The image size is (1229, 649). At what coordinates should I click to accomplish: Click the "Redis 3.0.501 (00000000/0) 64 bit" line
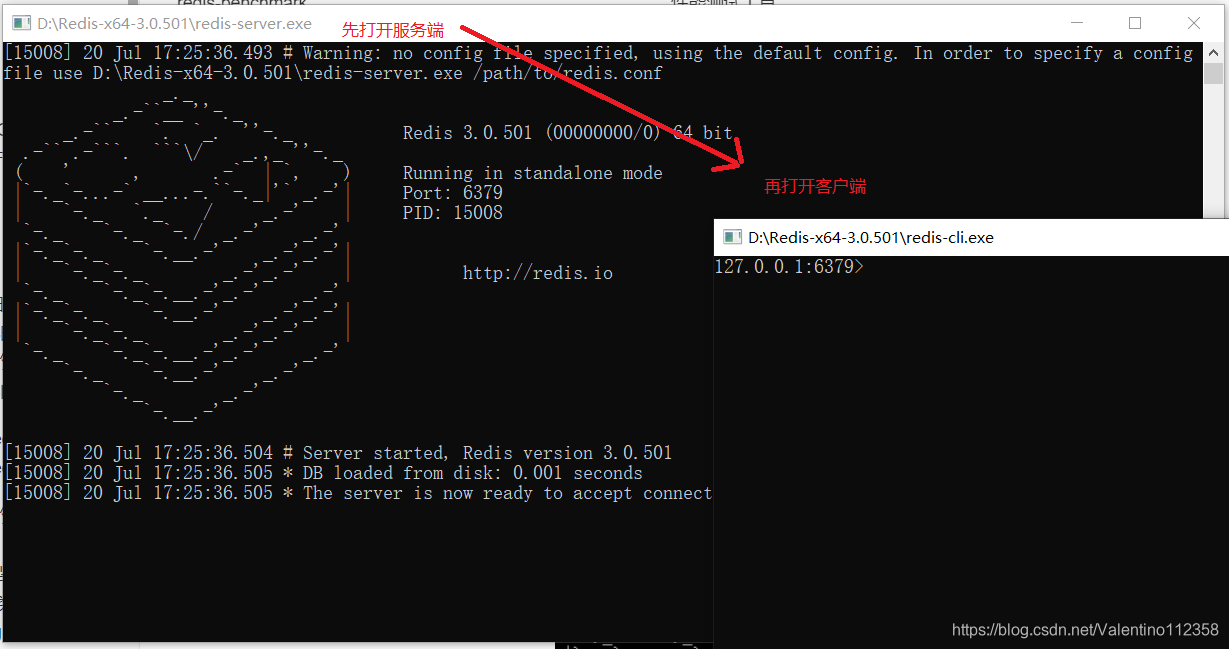tap(568, 133)
